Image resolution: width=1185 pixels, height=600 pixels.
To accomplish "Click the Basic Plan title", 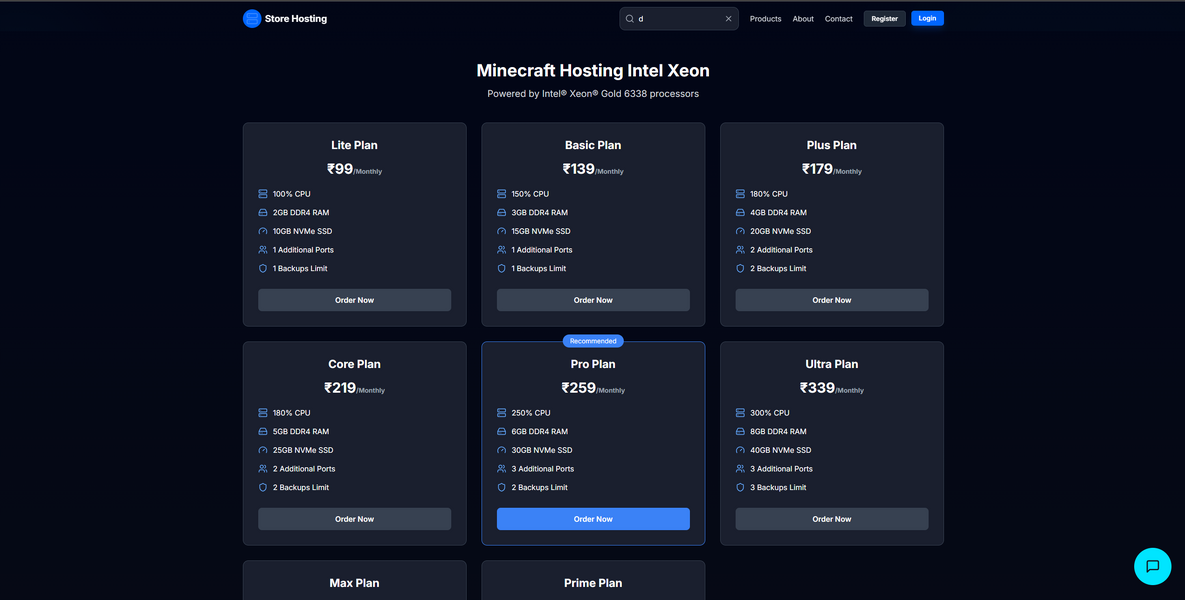I will 593,145.
